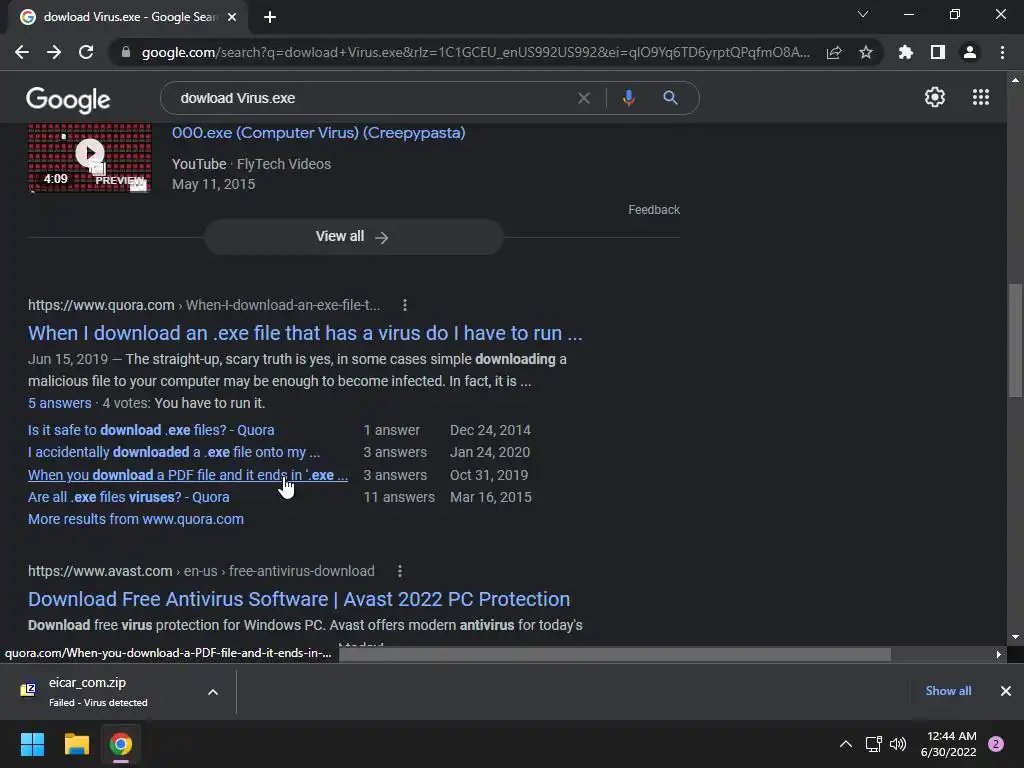The height and width of the screenshot is (768, 1024).
Task: Go forward with the browser forward arrow
Action: pos(54,52)
